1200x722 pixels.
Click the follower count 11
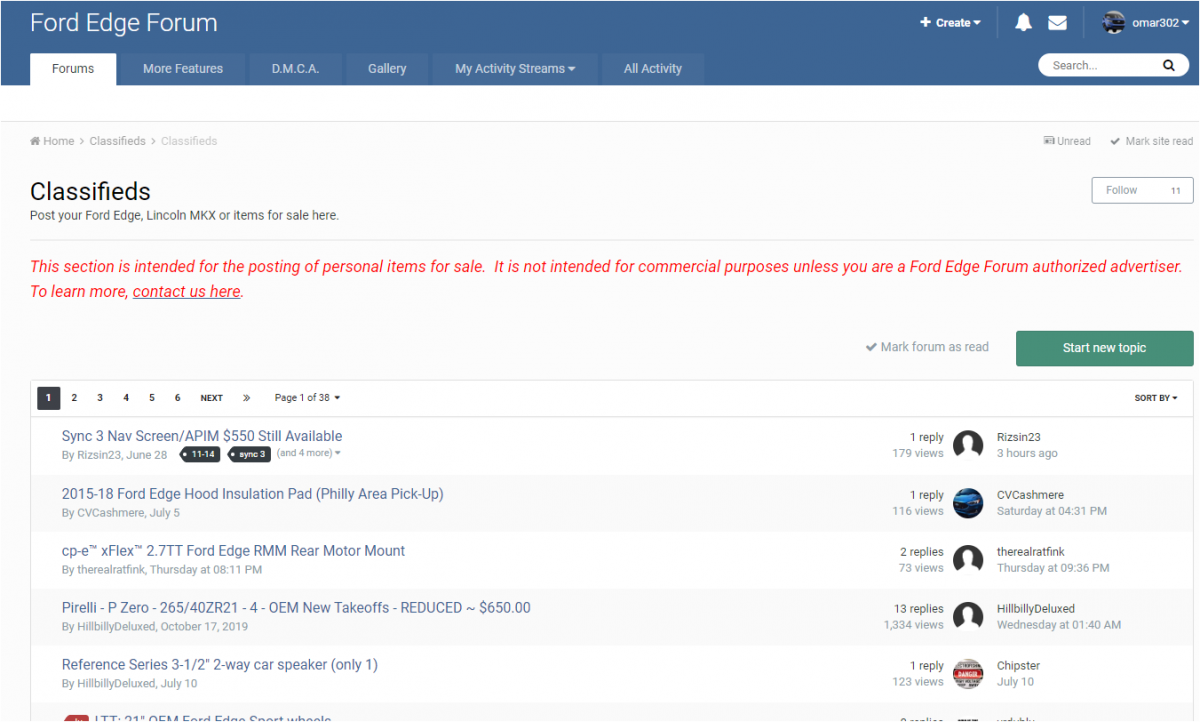click(1175, 190)
